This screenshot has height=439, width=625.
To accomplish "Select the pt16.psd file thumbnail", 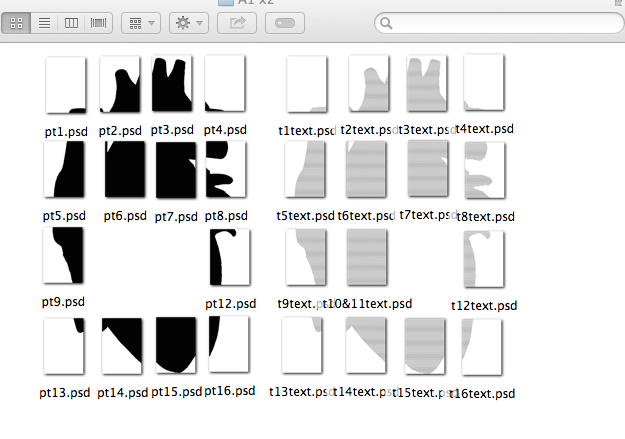I will click(229, 344).
